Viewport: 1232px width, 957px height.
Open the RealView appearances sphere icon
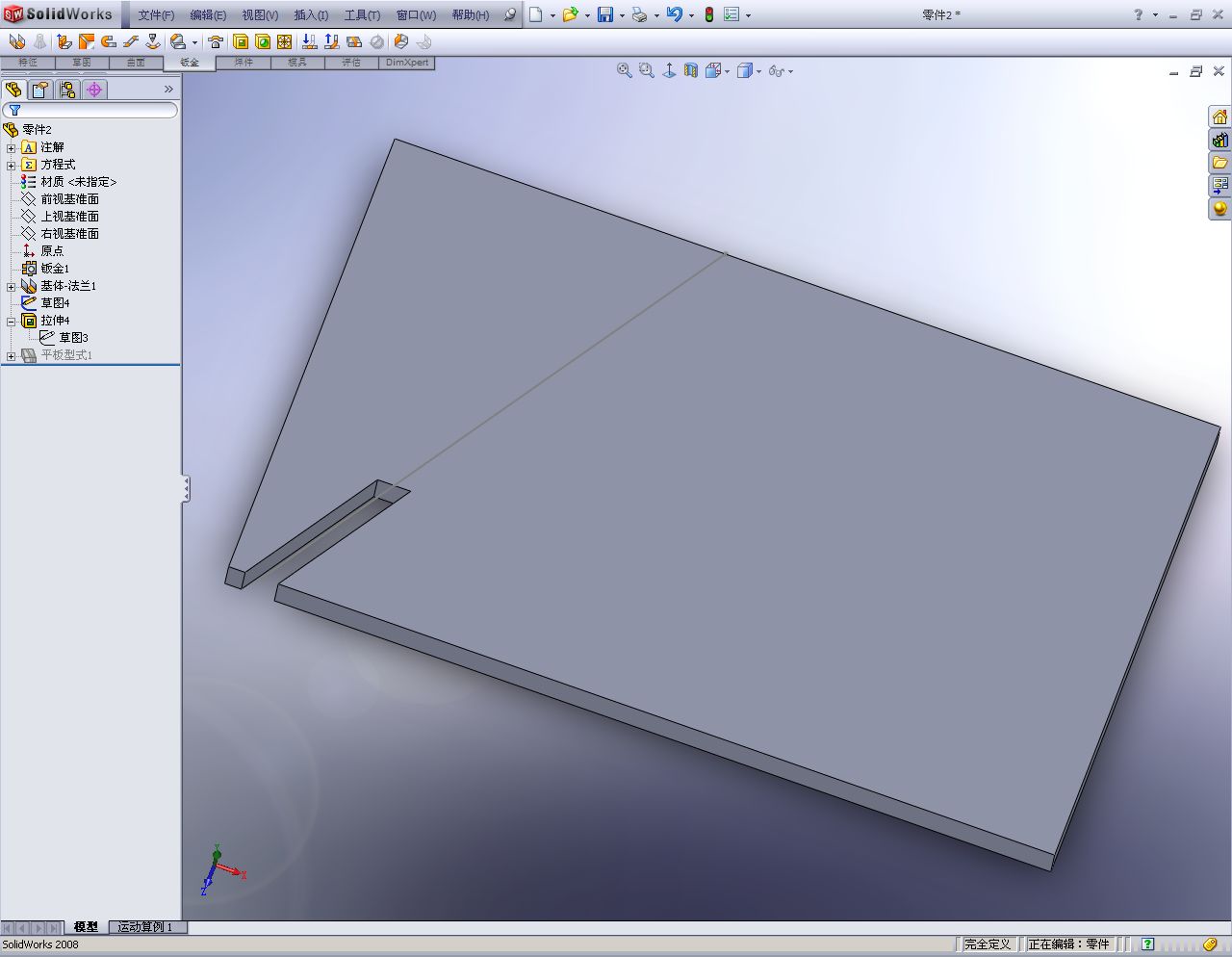click(x=1219, y=208)
